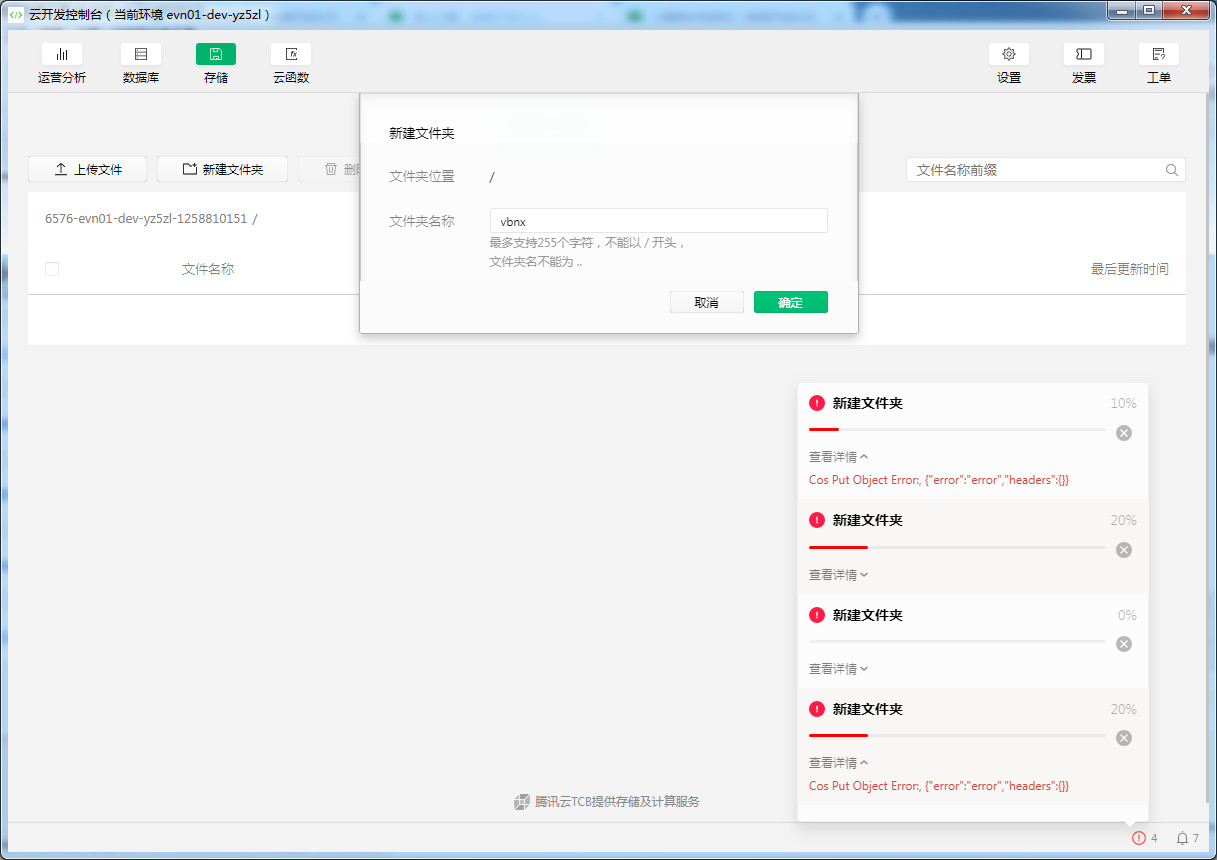1217x860 pixels.
Task: Click the search magnifier icon
Action: click(1172, 170)
